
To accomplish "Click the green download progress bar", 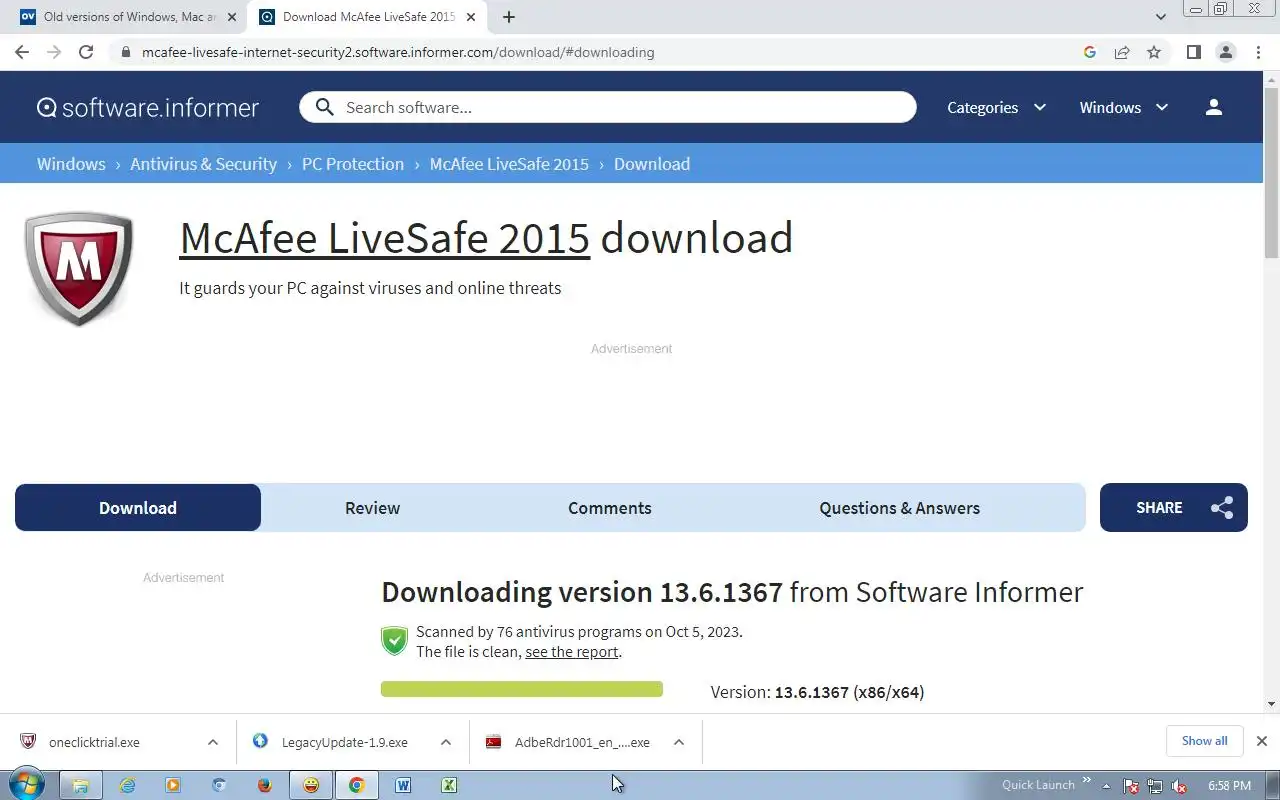I will [522, 689].
